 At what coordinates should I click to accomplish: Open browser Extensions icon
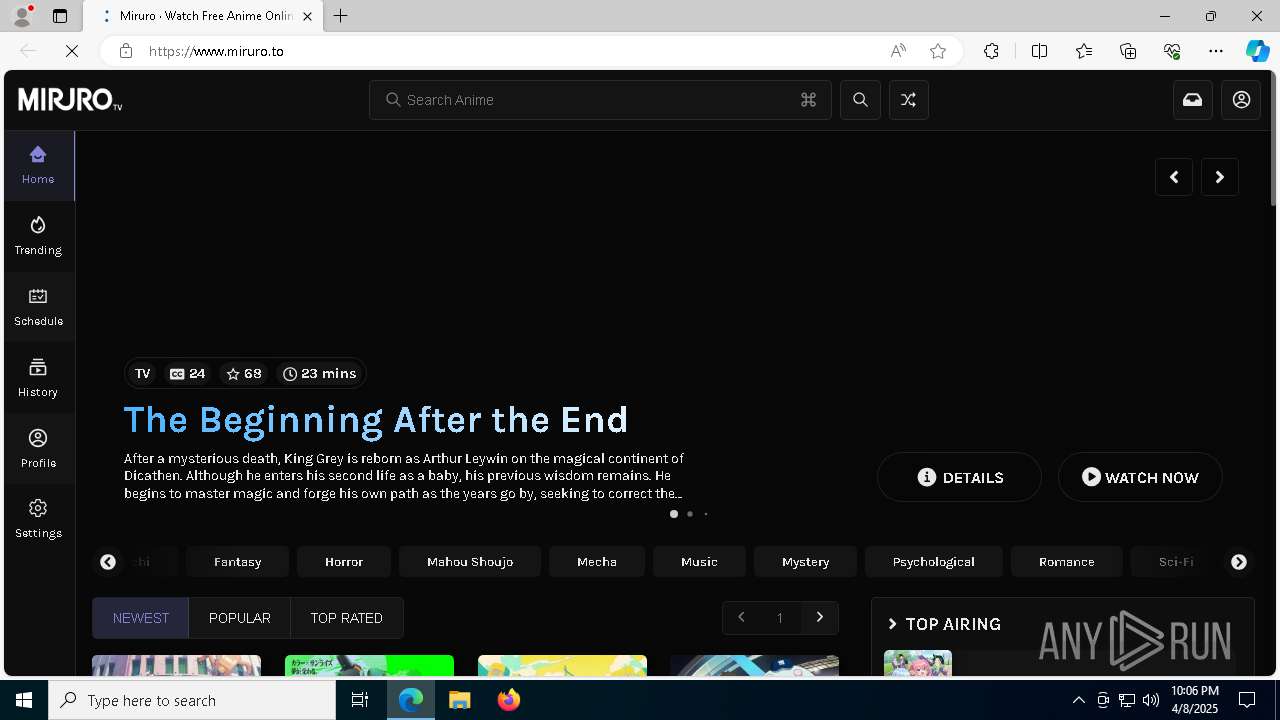991,51
